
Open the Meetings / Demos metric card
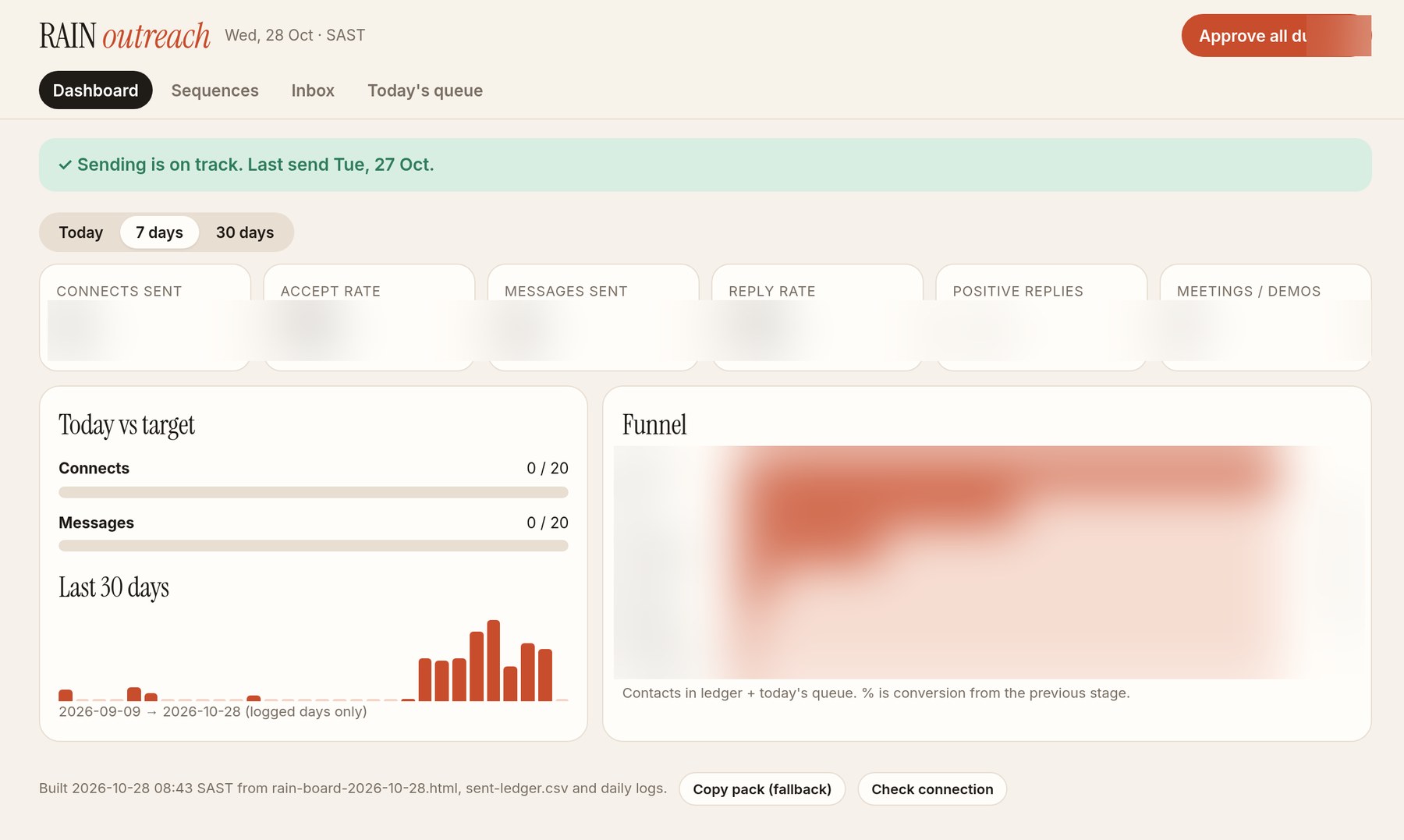pyautogui.click(x=1265, y=317)
